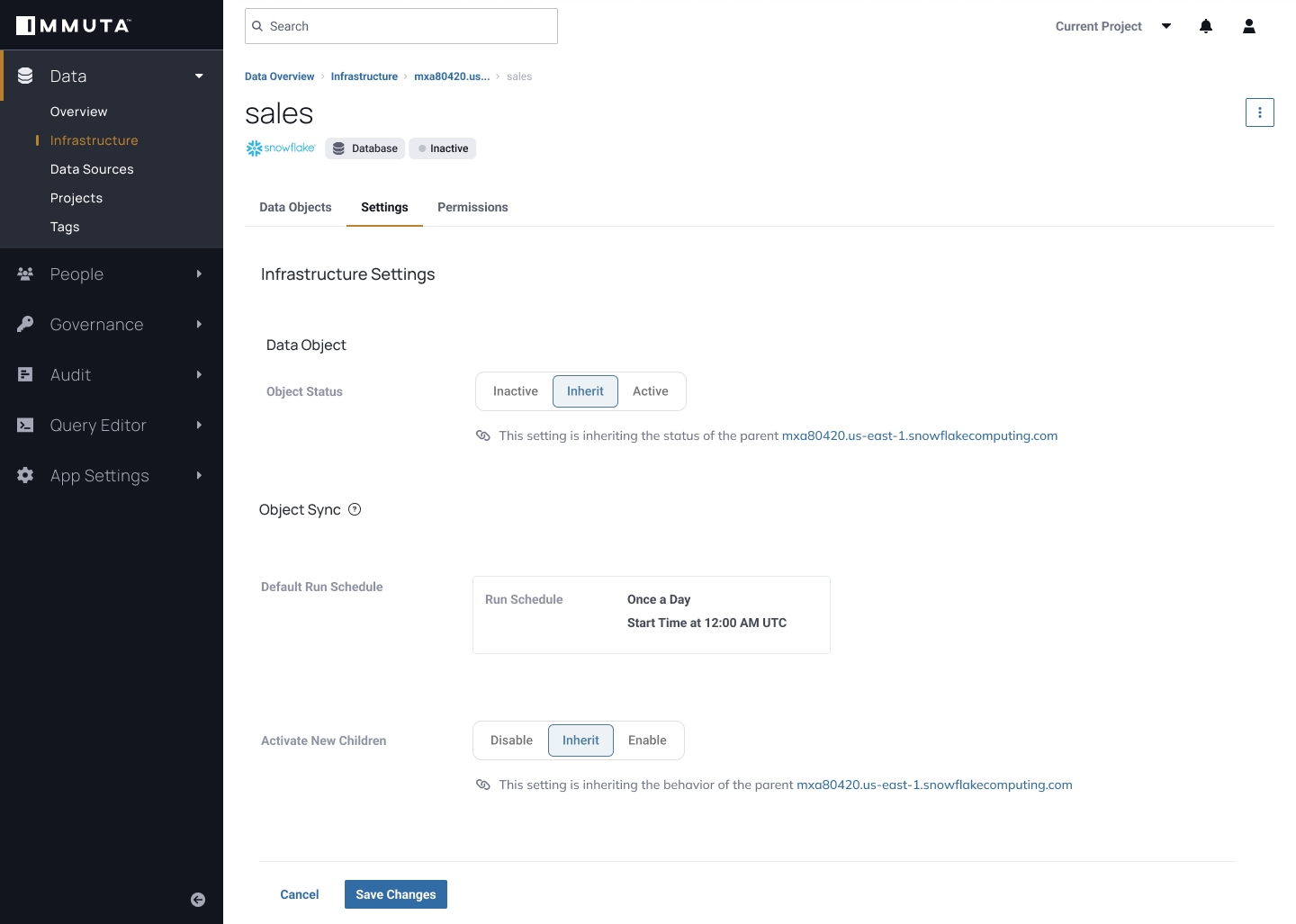Viewport: 1296px width, 924px height.
Task: Click the Audit icon in sidebar
Action: pyautogui.click(x=25, y=374)
